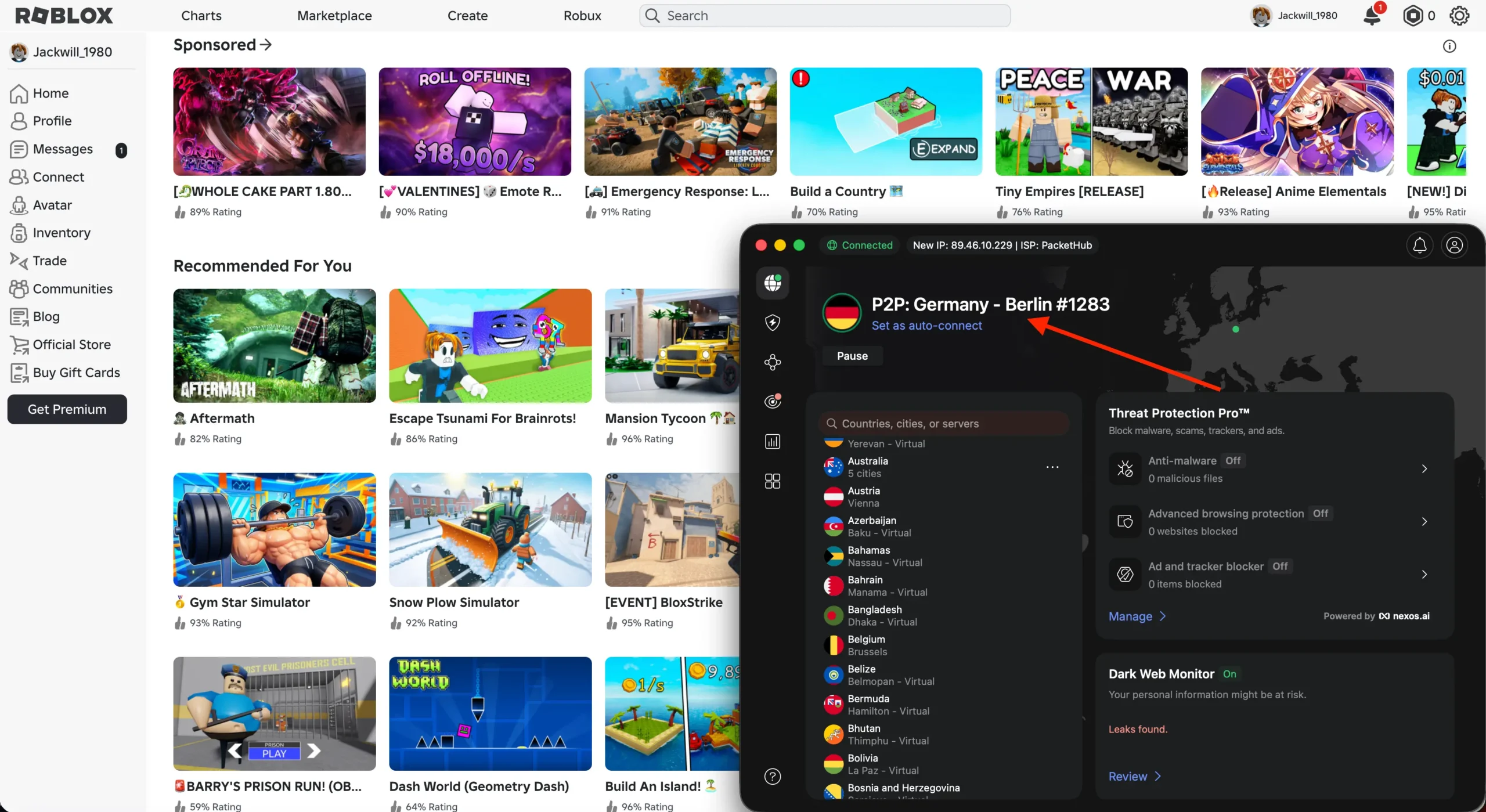Click the help question mark in the VPN sidebar
This screenshot has width=1486, height=812.
pyautogui.click(x=772, y=777)
